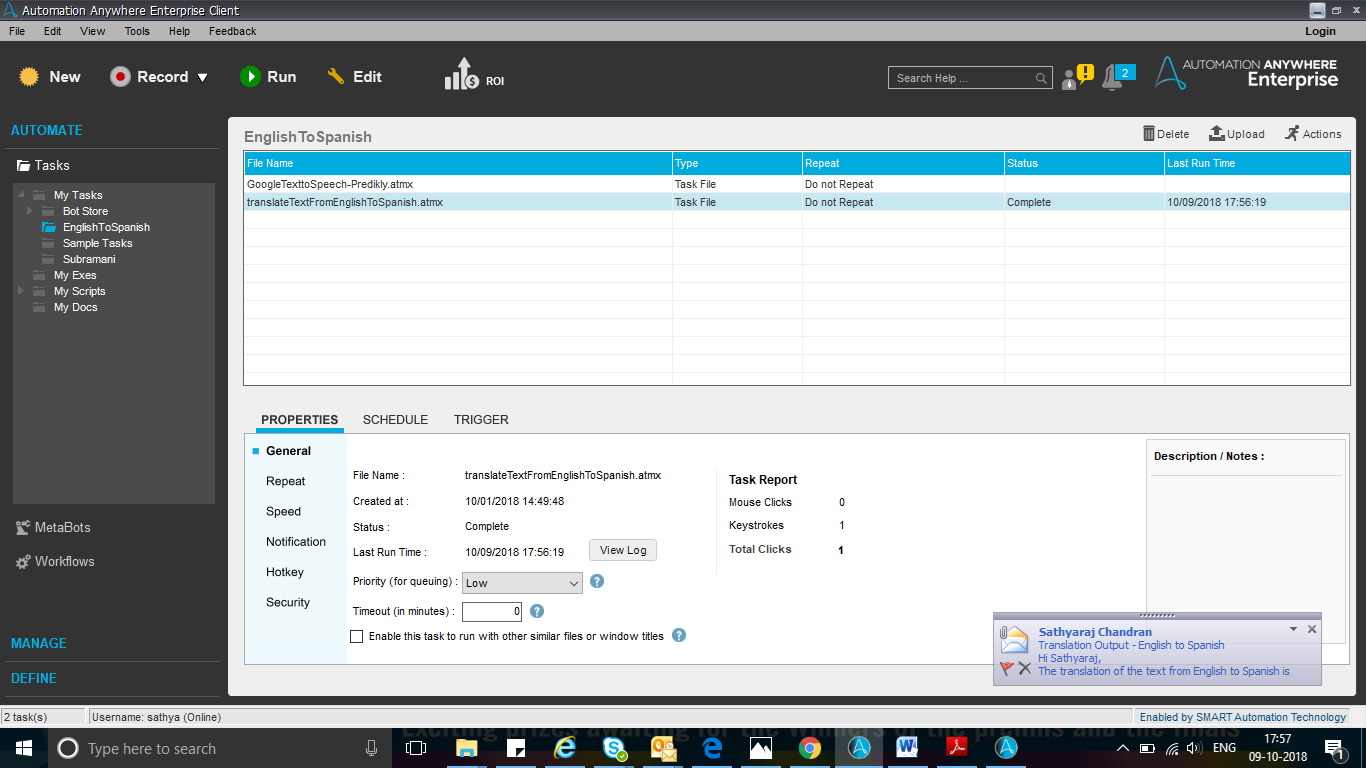The width and height of the screenshot is (1366, 768).
Task: Click the ROI chart icon
Action: (461, 75)
